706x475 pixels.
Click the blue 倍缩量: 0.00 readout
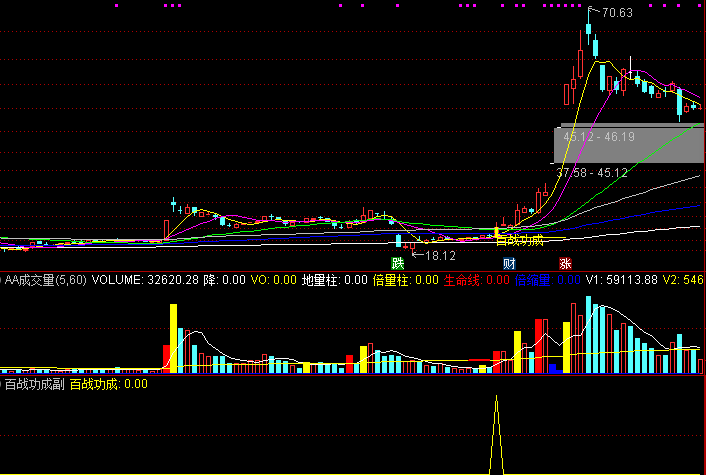[x=548, y=280]
